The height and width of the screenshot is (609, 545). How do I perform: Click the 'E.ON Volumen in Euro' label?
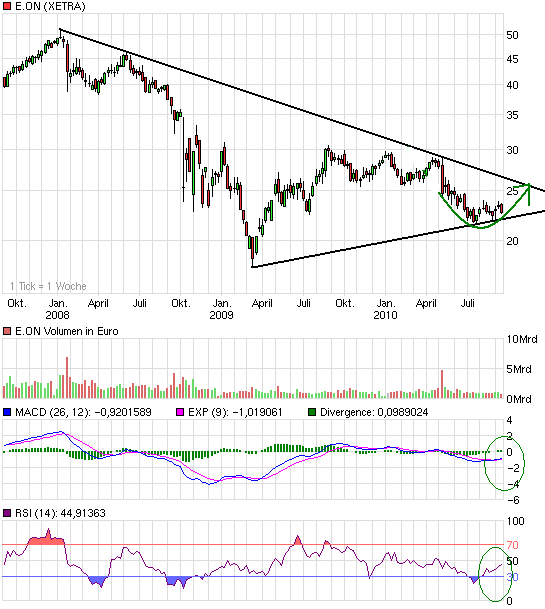pyautogui.click(x=66, y=331)
